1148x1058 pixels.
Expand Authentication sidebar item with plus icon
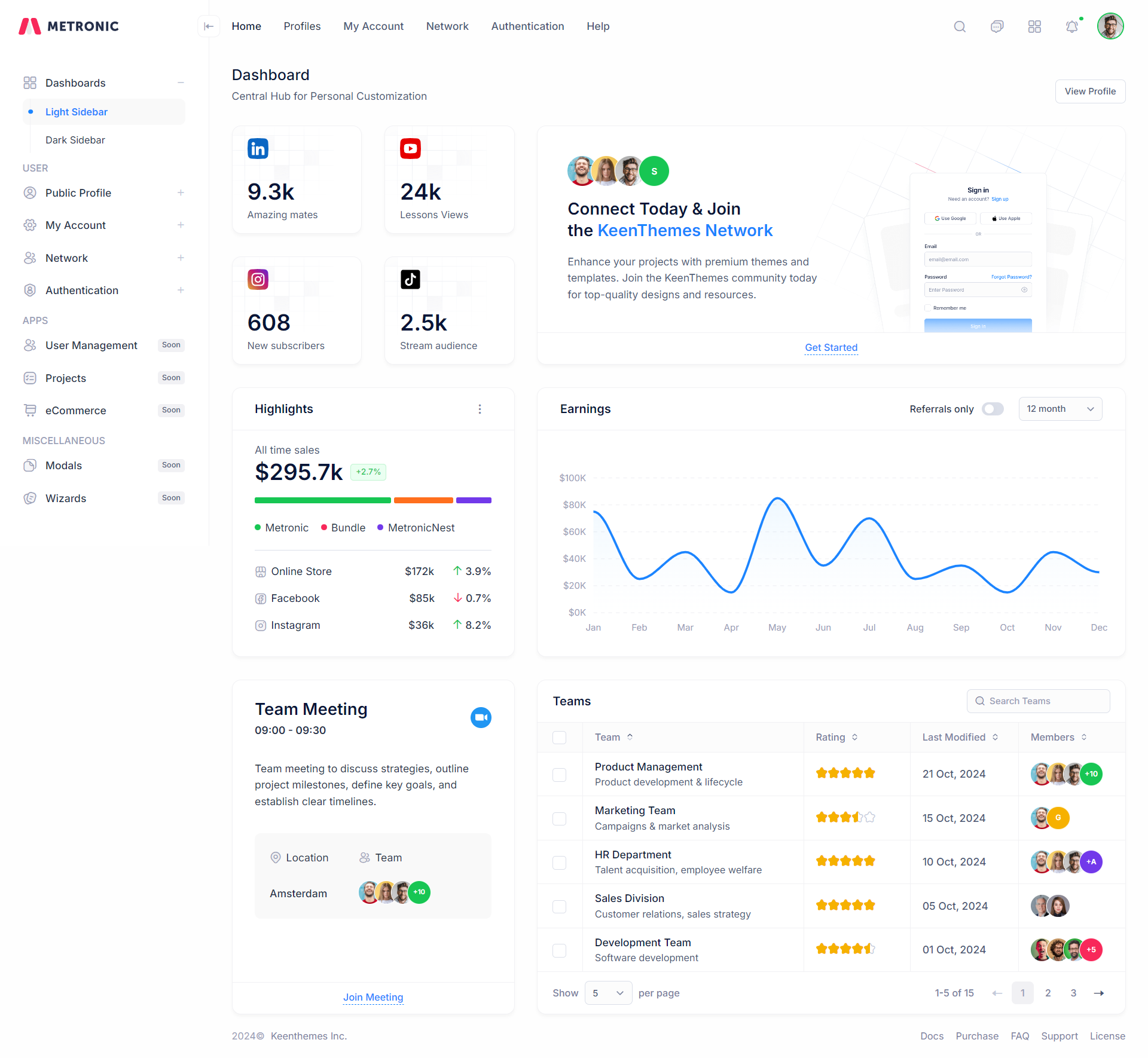pos(181,290)
